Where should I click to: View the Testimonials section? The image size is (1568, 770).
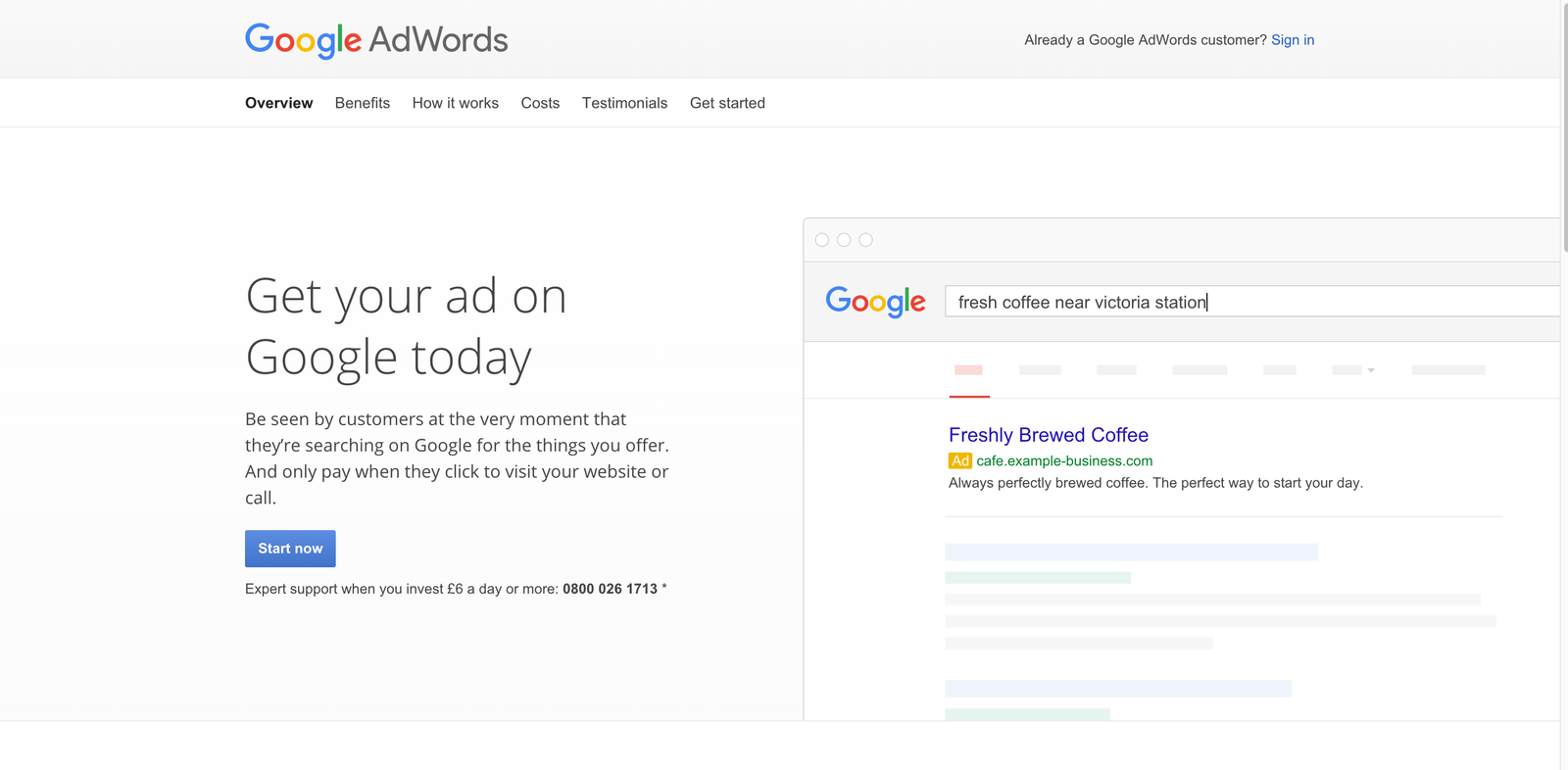pos(624,103)
